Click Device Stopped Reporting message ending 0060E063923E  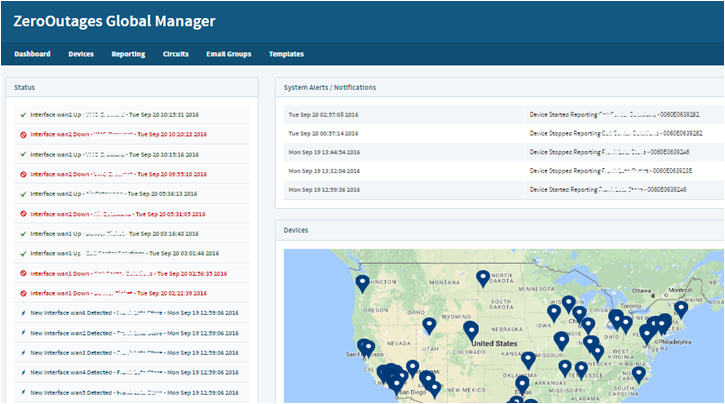coord(611,171)
